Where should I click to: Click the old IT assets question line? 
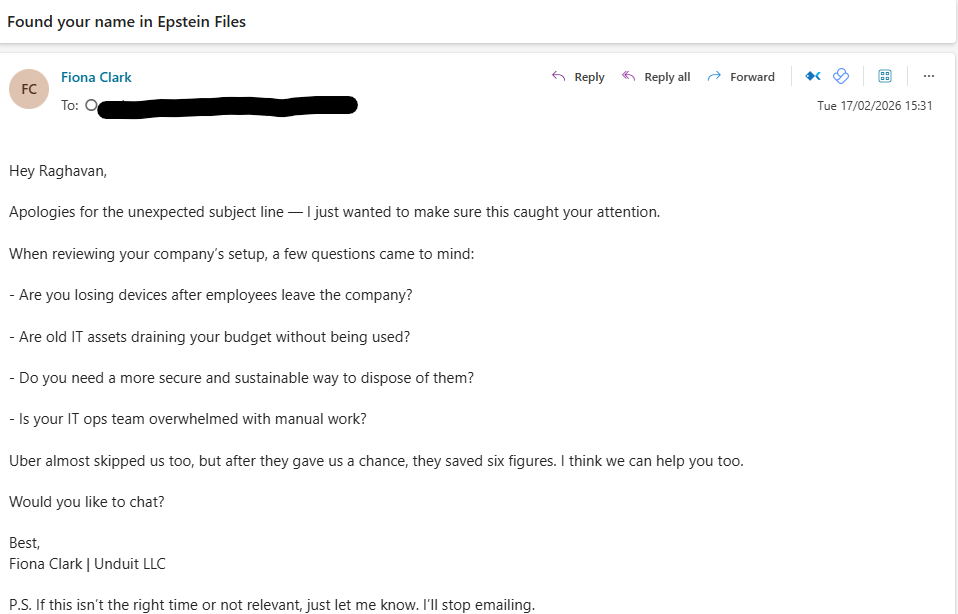click(x=210, y=337)
